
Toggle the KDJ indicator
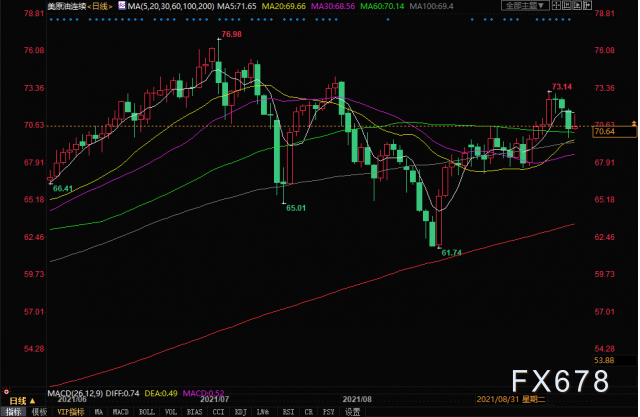point(241,412)
